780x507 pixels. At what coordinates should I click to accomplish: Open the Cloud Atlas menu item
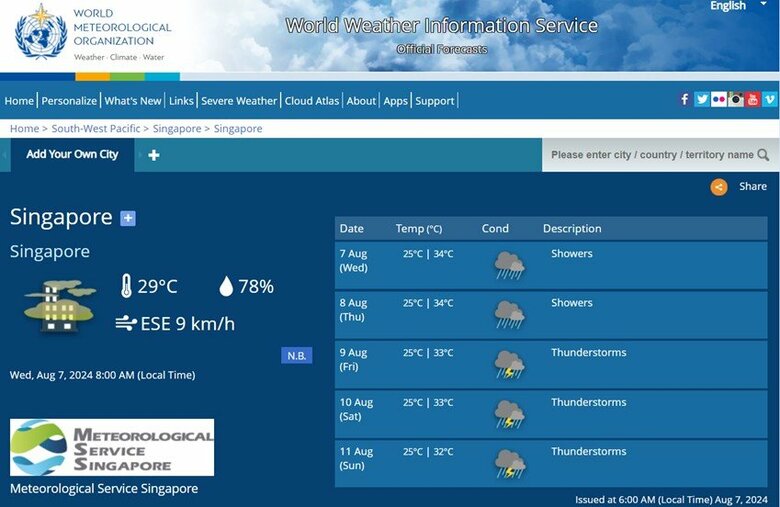(x=312, y=101)
